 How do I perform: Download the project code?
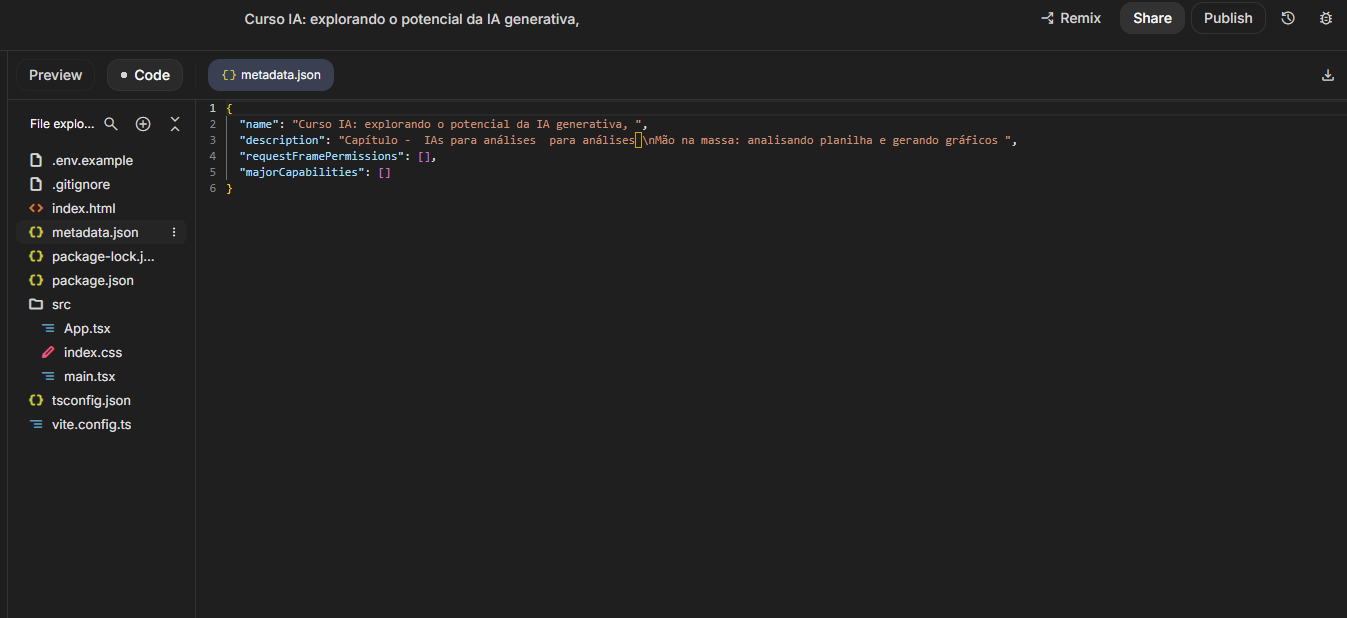point(1328,75)
